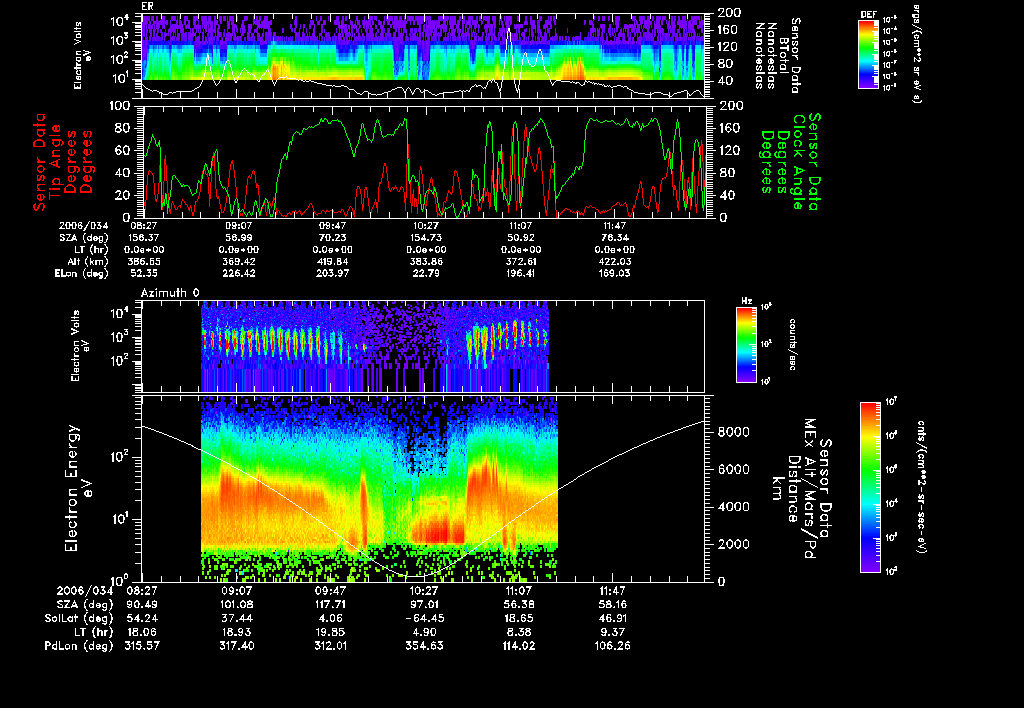Screen dimensions: 1024x708
Task: Select ELon value 196.41
Action: (x=521, y=274)
